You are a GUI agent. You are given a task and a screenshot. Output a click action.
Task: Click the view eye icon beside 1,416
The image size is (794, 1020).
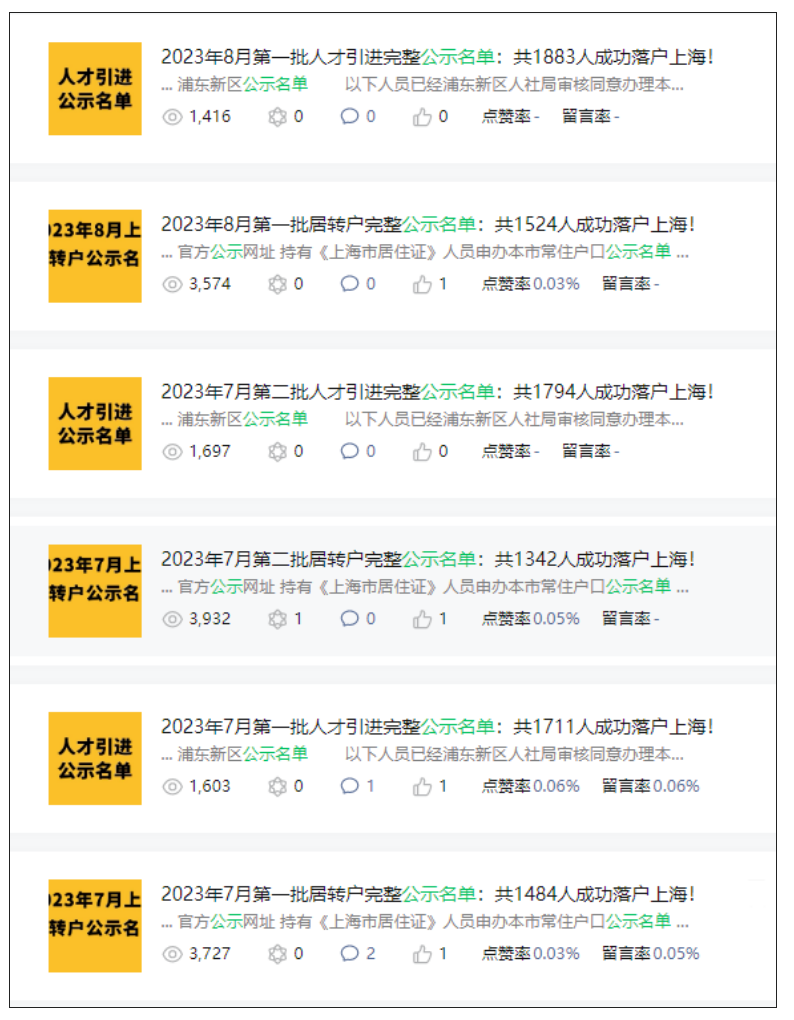(x=172, y=117)
